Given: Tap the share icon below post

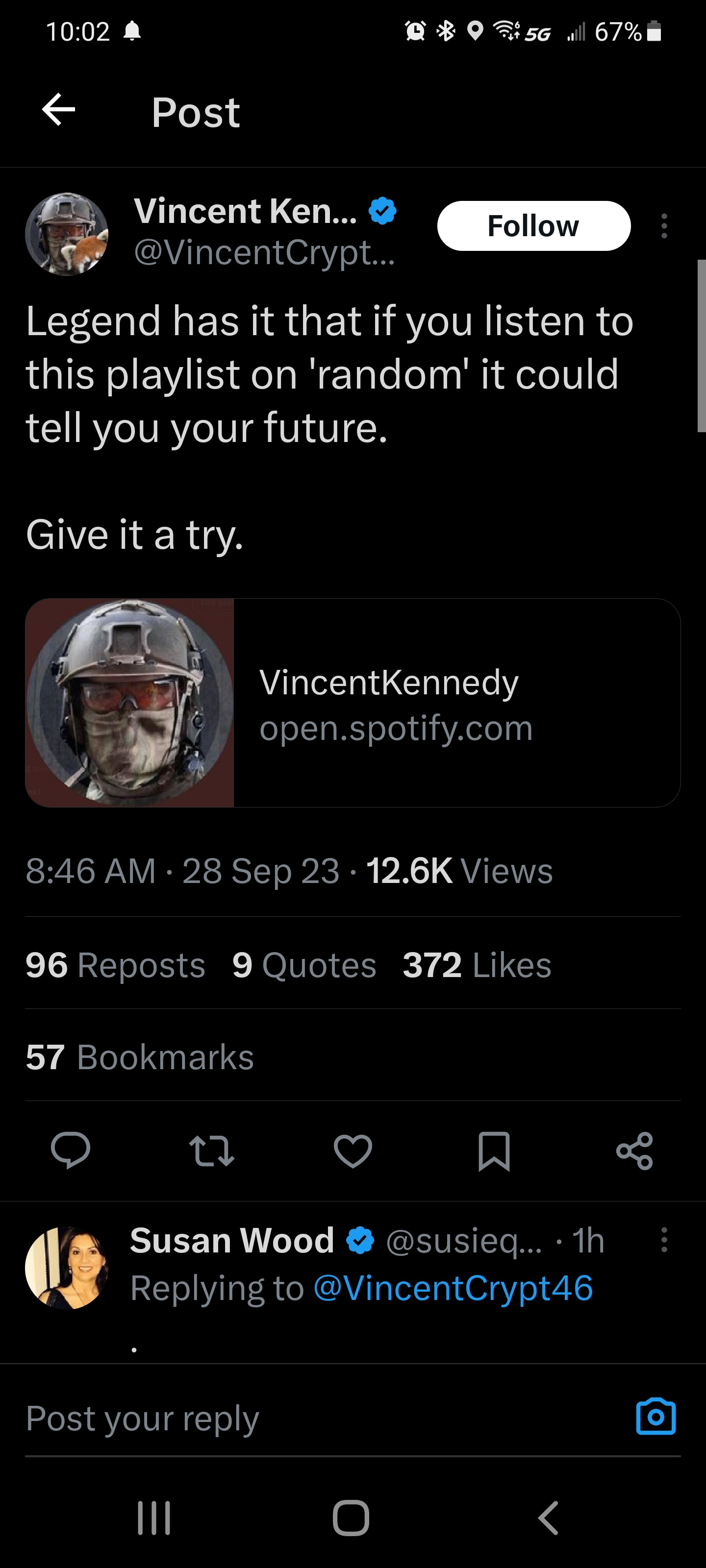Looking at the screenshot, I should (634, 1151).
